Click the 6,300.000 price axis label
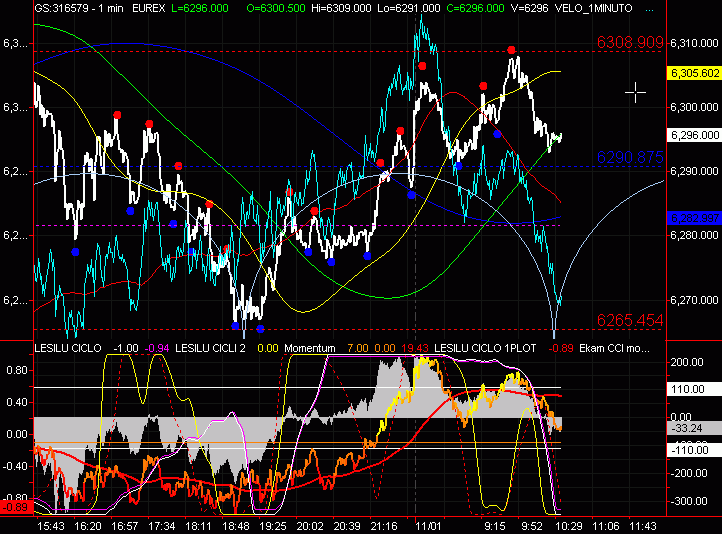The height and width of the screenshot is (534, 722). 694,107
